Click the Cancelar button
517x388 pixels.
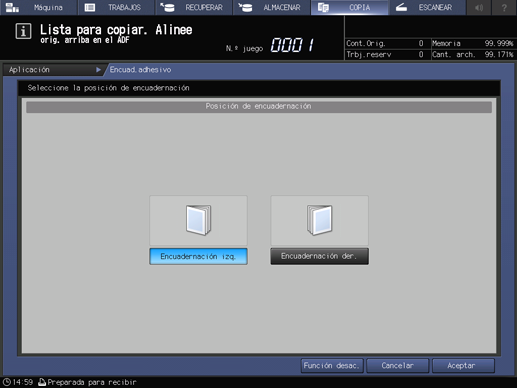397,366
